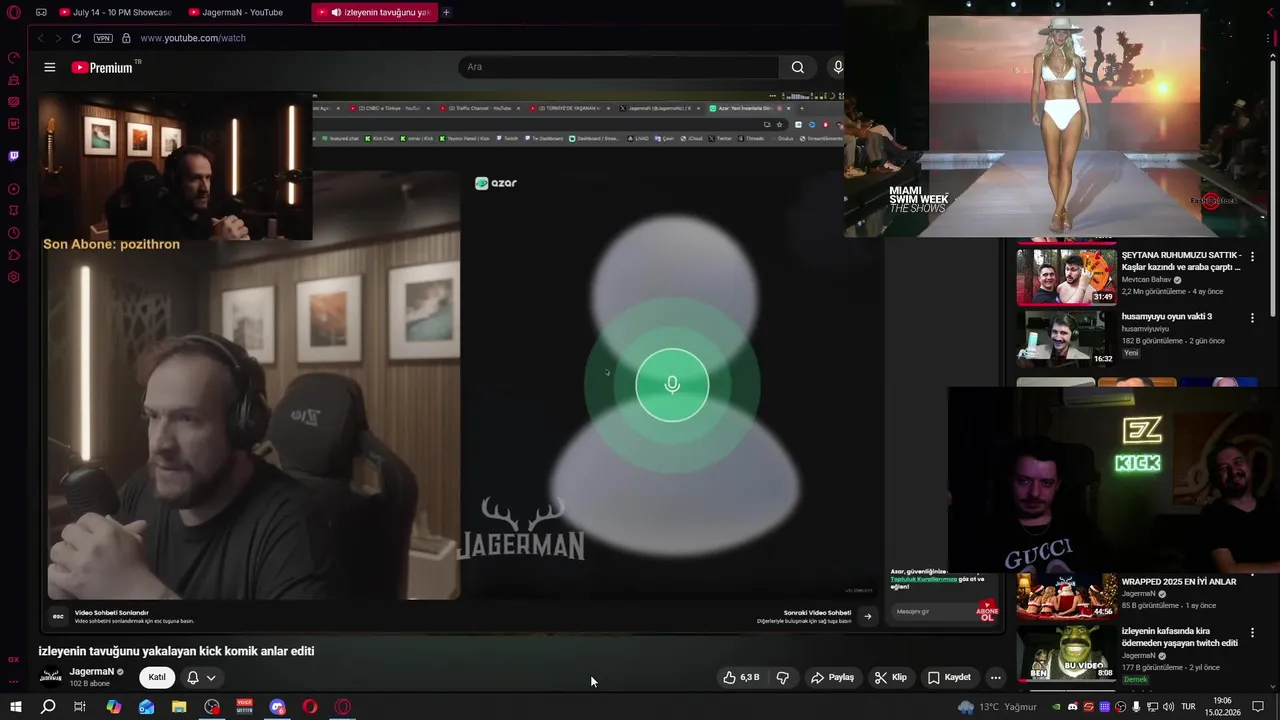Open 'husamyuyu oyun vakti 3' thumbnail
1280x720 pixels.
click(x=1066, y=338)
